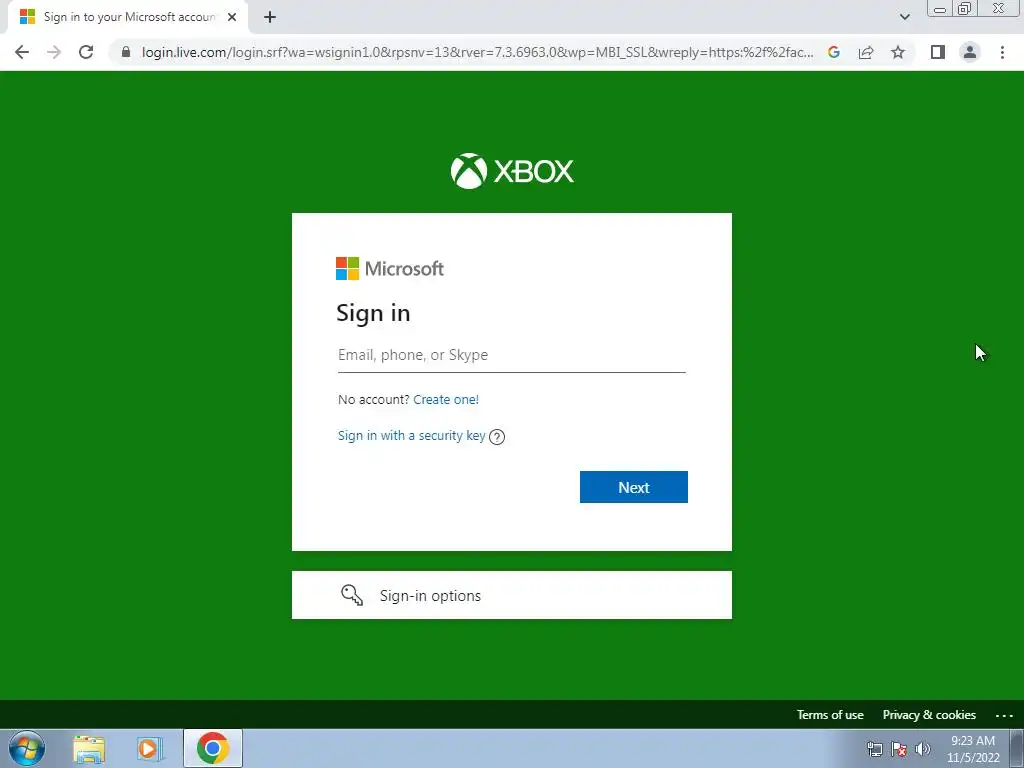The width and height of the screenshot is (1024, 768).
Task: Click the Microsoft logo in the sign-in card
Action: point(390,268)
